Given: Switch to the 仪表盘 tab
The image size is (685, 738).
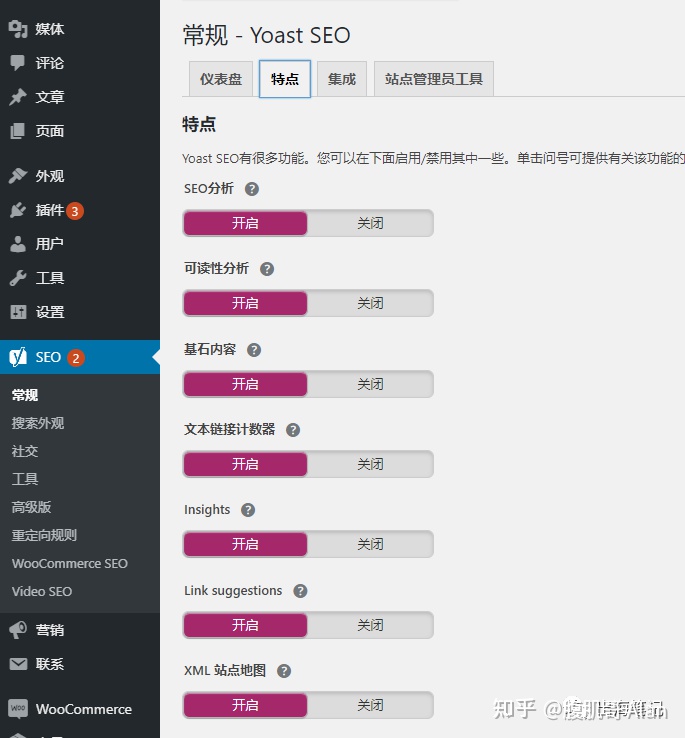Looking at the screenshot, I should click(221, 79).
